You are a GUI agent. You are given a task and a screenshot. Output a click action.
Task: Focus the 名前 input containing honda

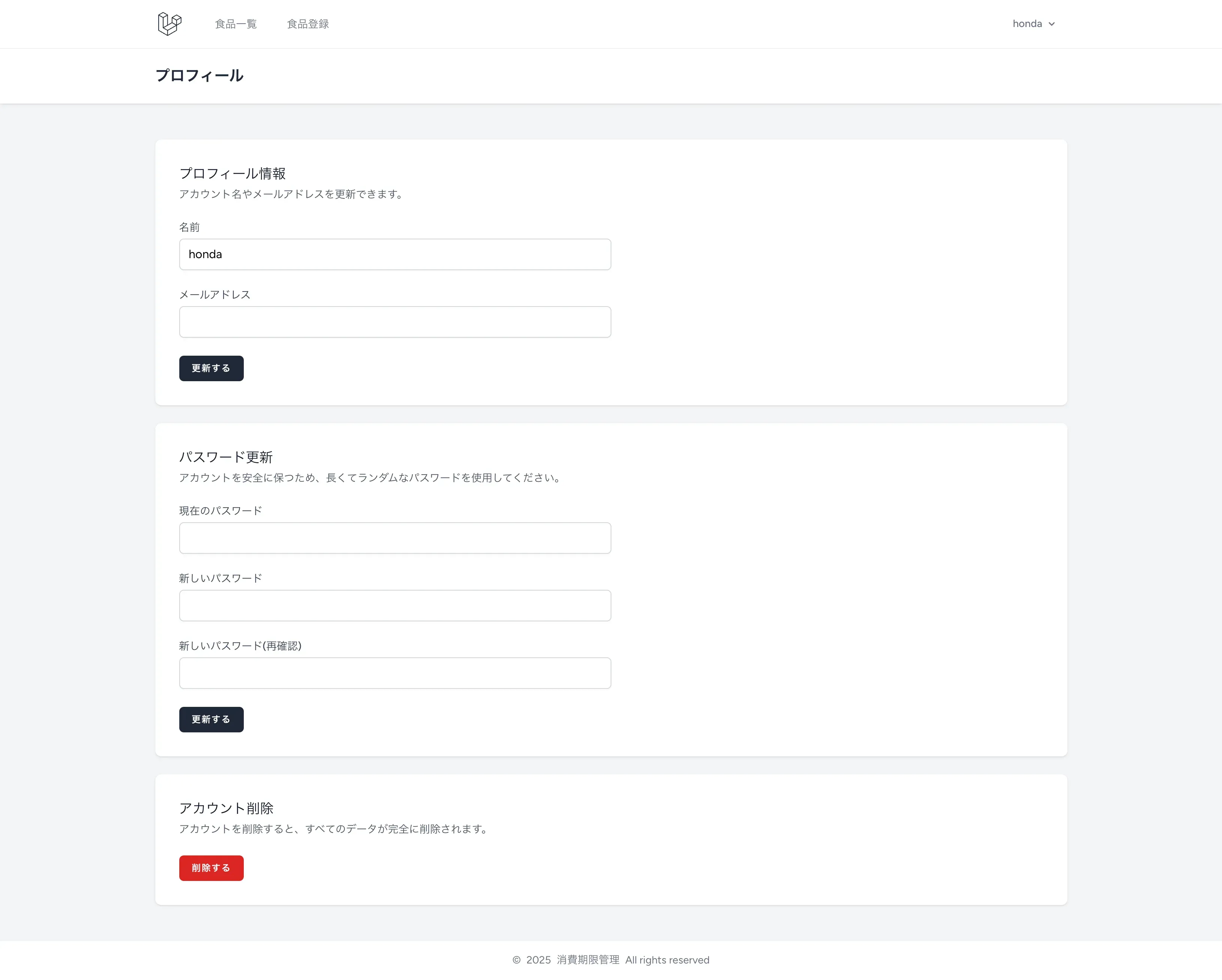[395, 254]
